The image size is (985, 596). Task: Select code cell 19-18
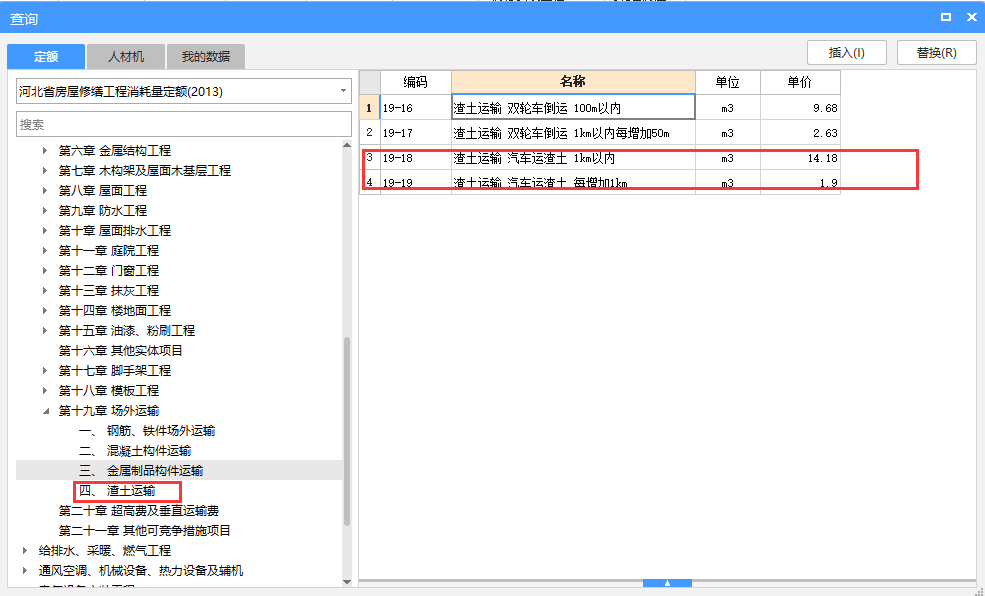pyautogui.click(x=416, y=158)
